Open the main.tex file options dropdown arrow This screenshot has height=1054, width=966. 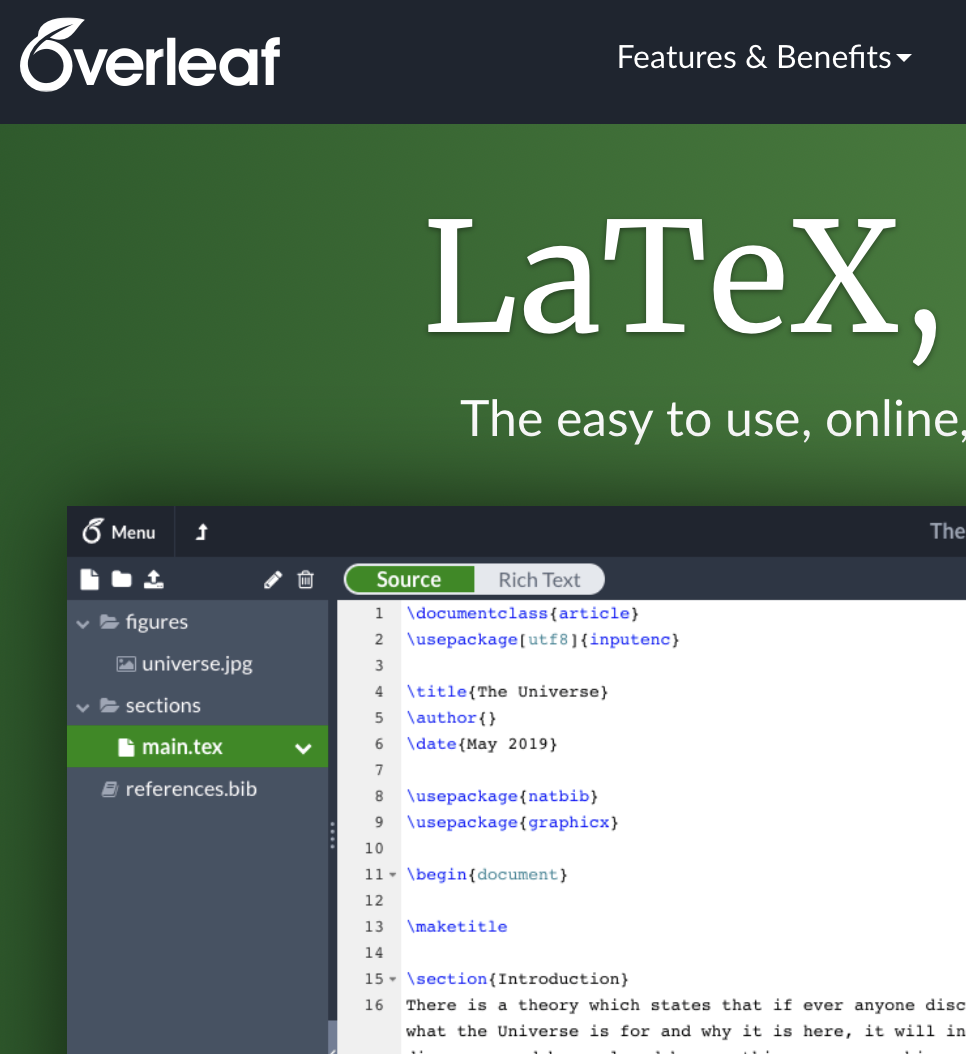303,748
